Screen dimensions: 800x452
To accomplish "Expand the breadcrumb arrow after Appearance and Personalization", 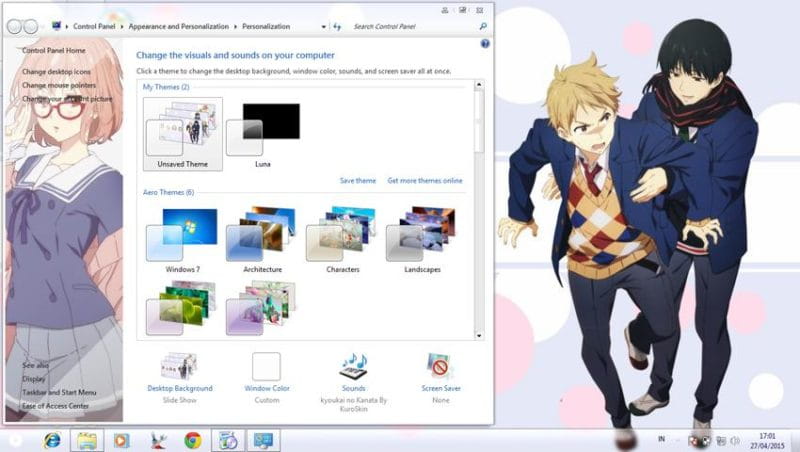I will (235, 27).
